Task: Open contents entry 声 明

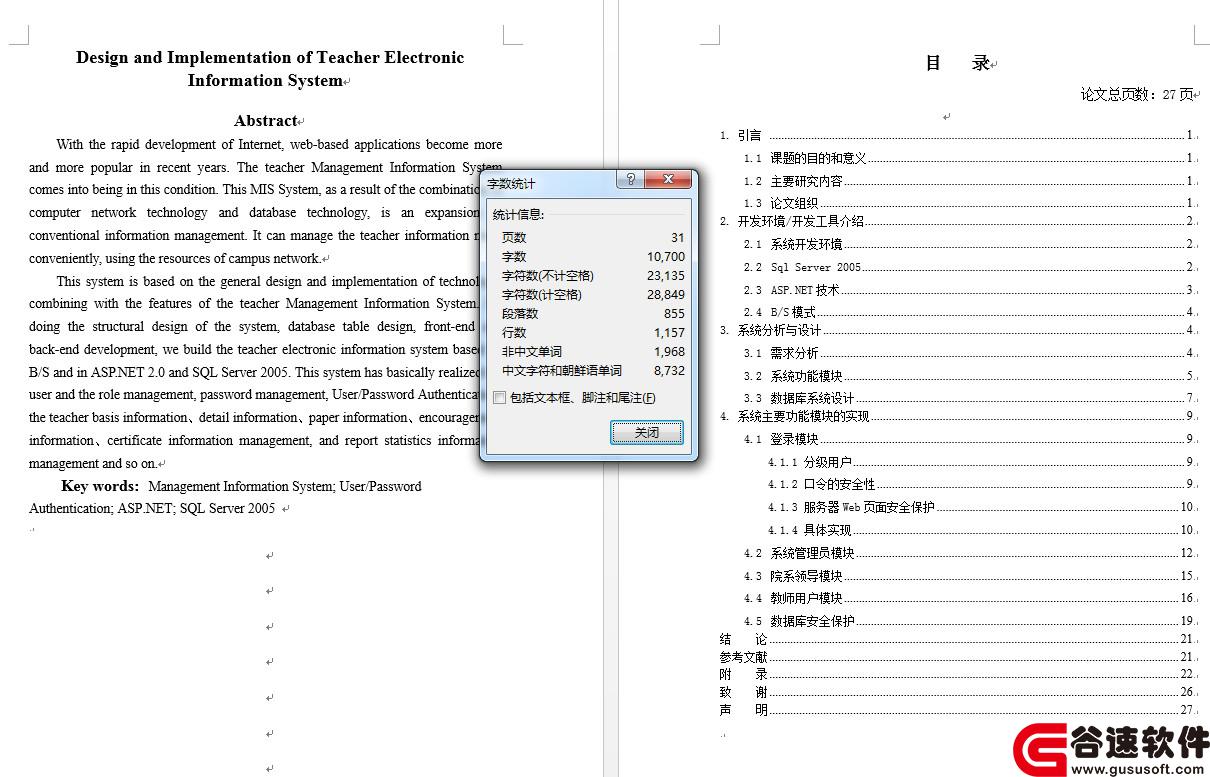Action: pos(957,710)
